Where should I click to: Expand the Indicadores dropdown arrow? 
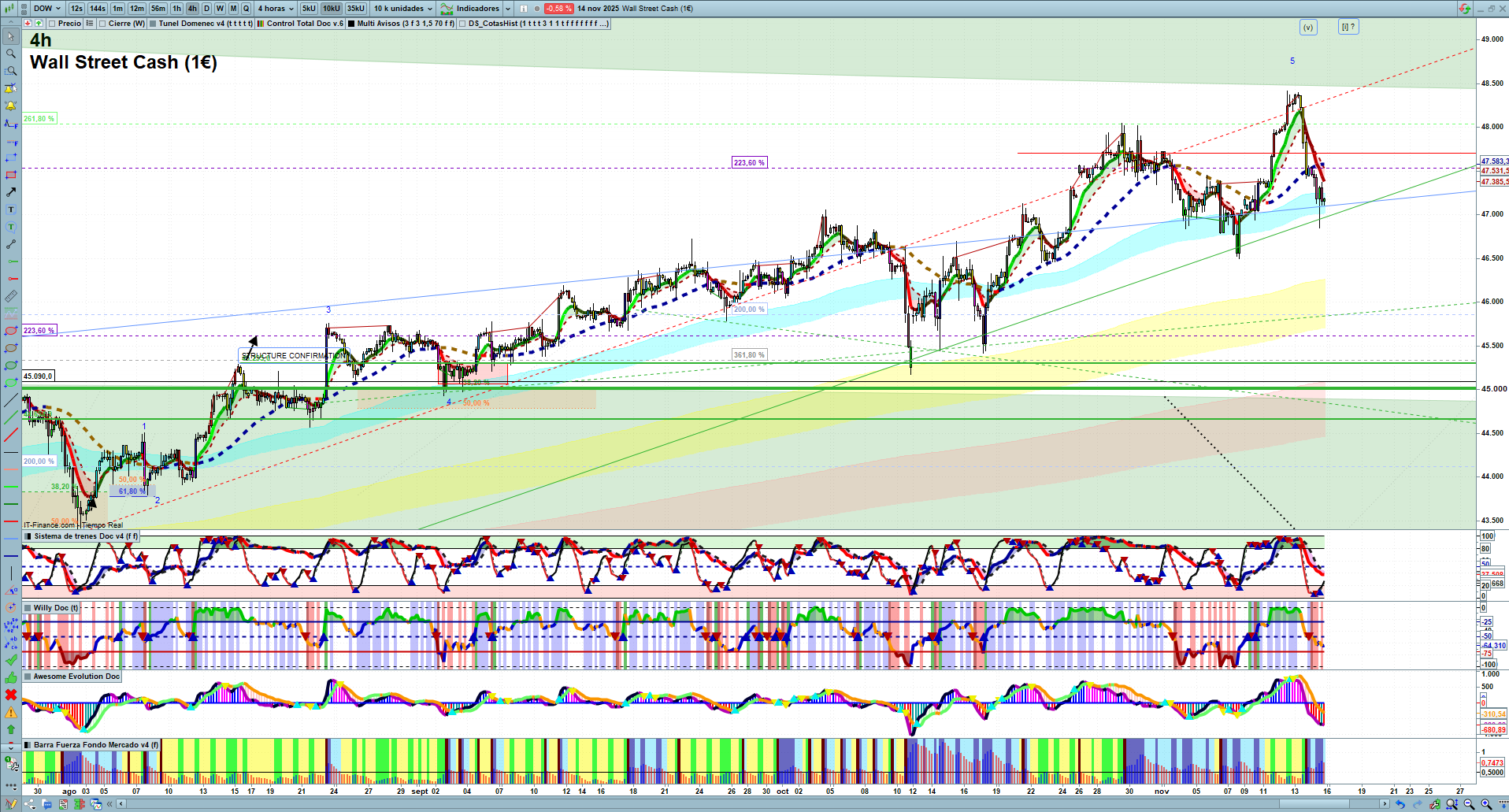pos(508,9)
